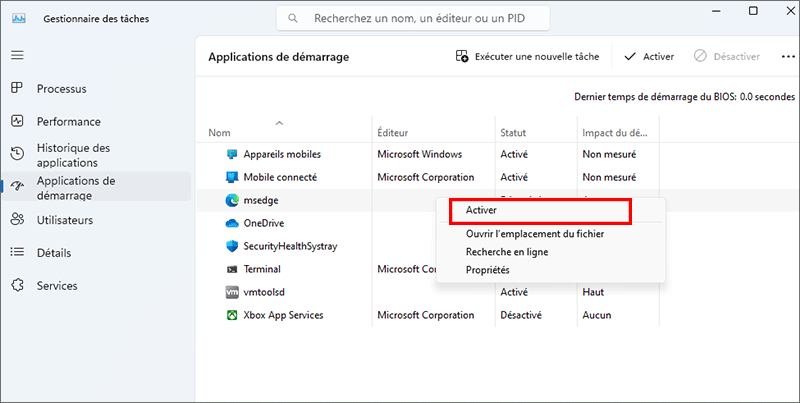Screen dimensions: 800x403
Task: Click Aucun impact value for Xbox
Action: point(596,315)
